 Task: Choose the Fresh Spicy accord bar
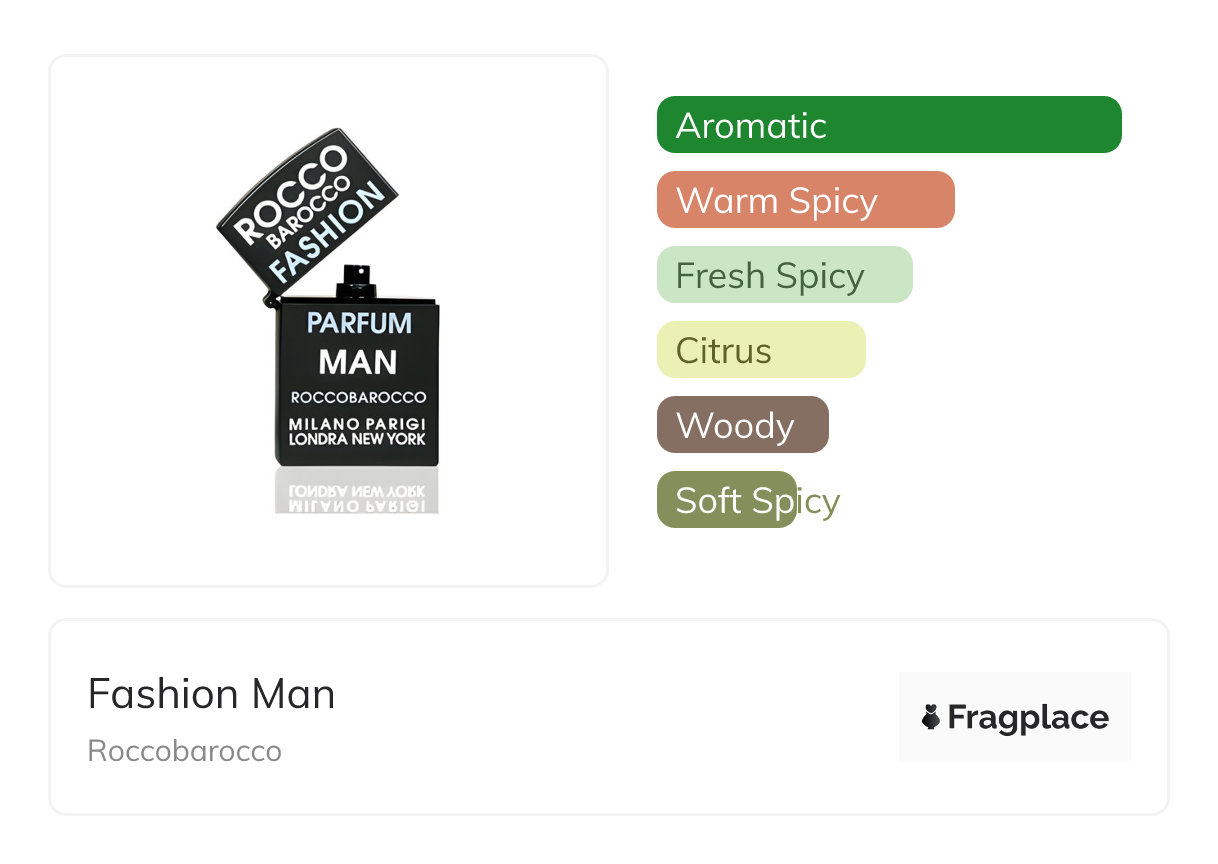point(784,275)
